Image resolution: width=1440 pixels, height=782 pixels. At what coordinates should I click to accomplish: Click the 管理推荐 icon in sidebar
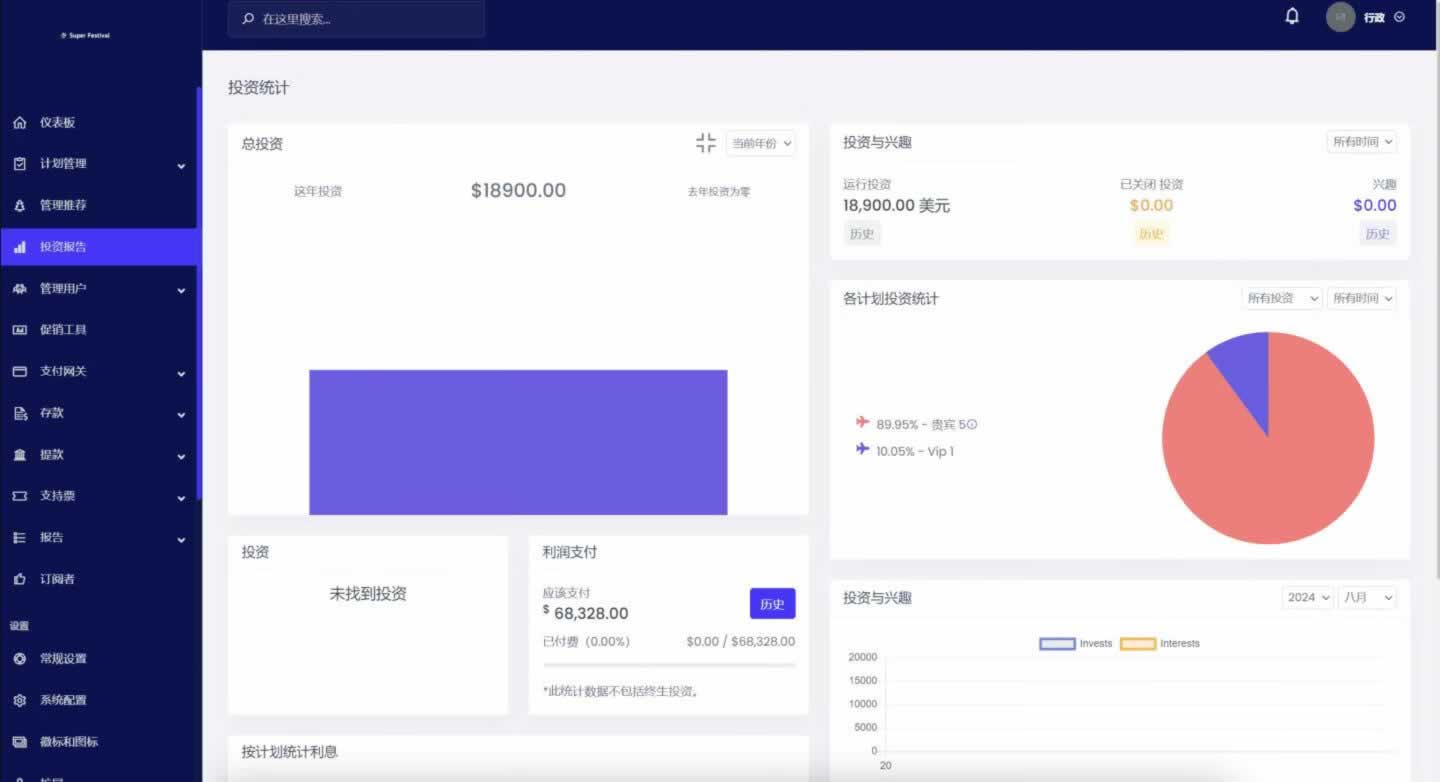19,205
